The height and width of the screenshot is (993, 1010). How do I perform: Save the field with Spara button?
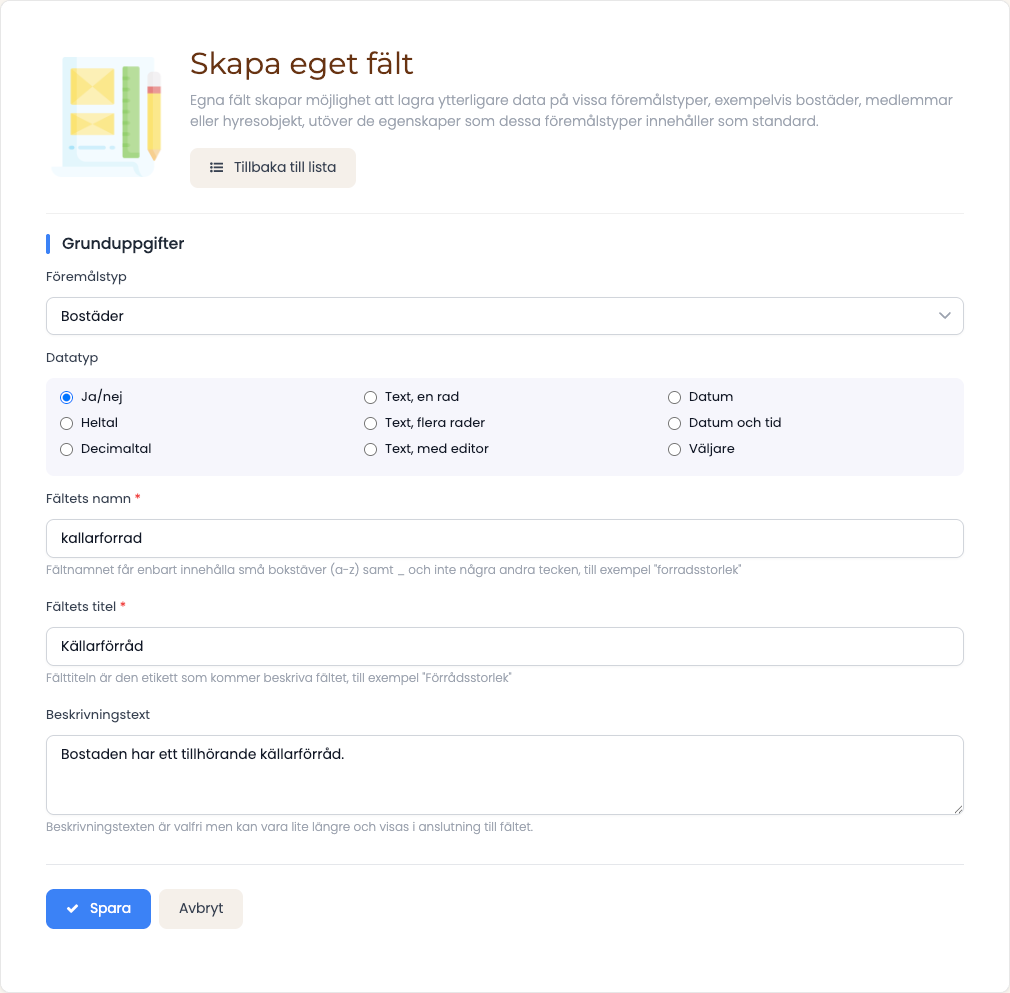point(98,909)
